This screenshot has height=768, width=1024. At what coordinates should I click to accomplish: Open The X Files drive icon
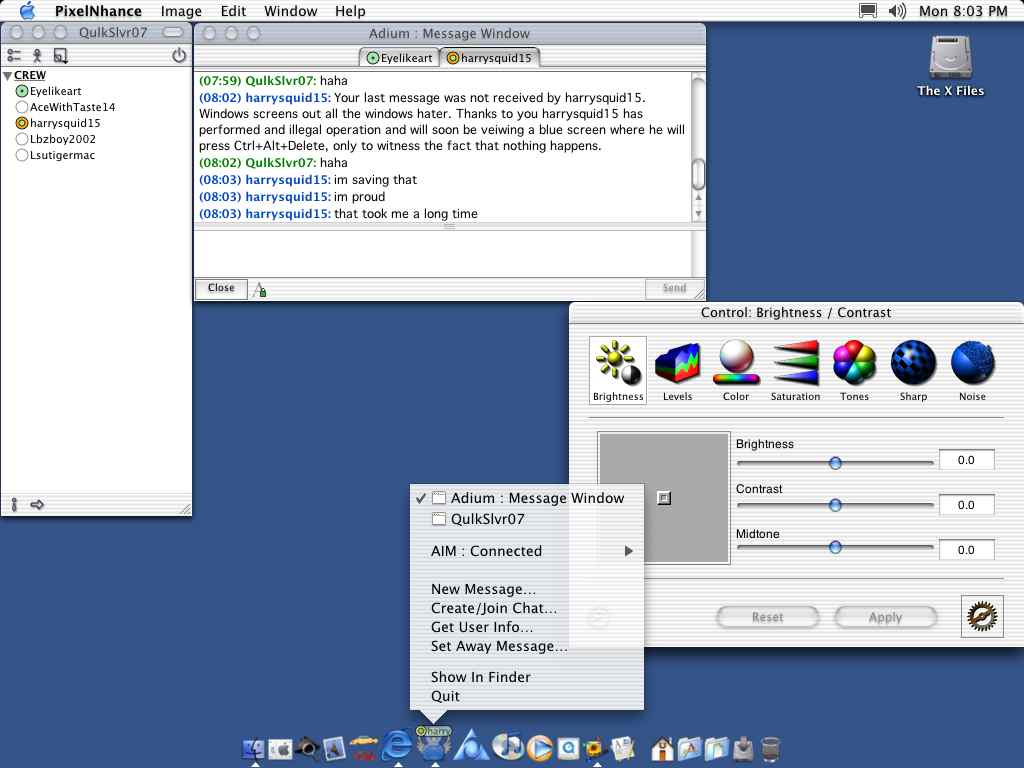[x=950, y=57]
